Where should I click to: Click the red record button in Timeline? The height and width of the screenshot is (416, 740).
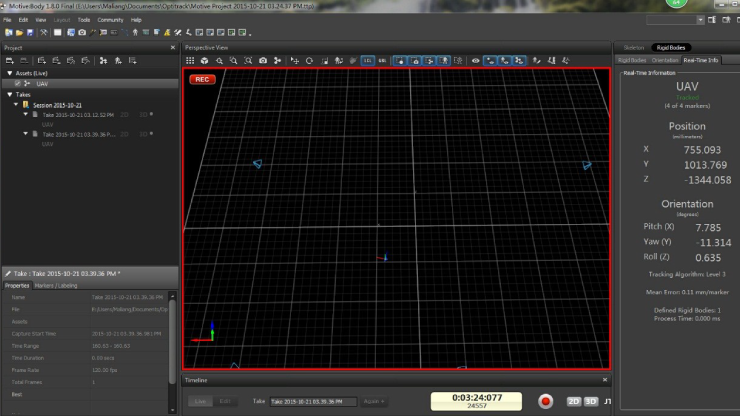545,401
